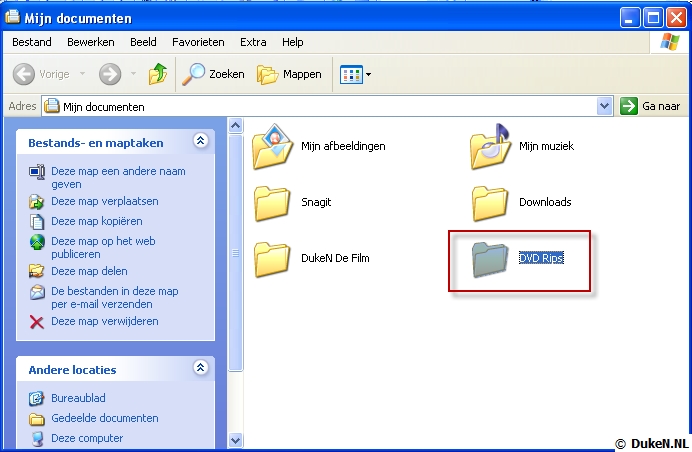692x452 pixels.
Task: Click the task pane scrollbar thumb
Action: (x=236, y=253)
